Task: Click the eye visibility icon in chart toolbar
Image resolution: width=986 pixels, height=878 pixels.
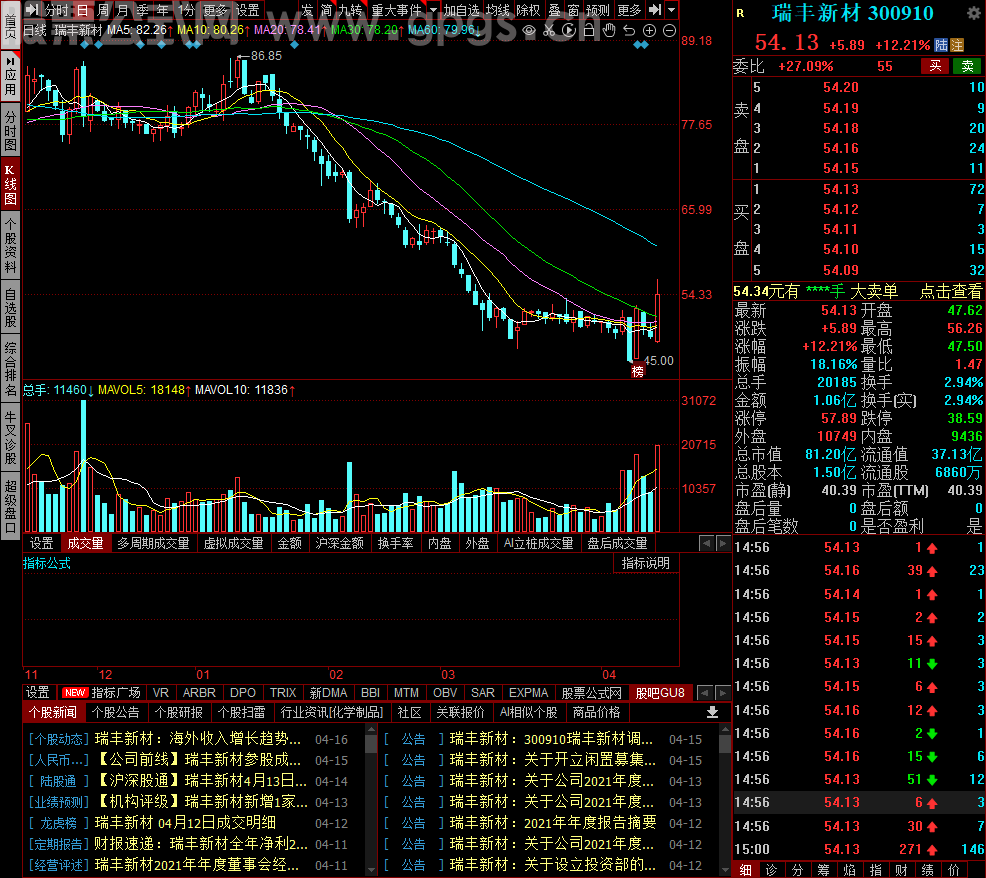Action: coord(529,30)
